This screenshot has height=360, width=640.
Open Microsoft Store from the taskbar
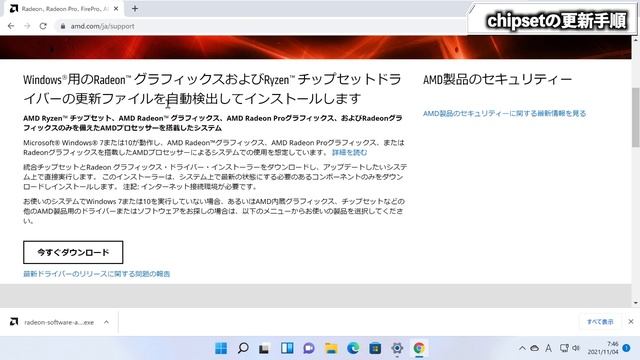(x=375, y=348)
